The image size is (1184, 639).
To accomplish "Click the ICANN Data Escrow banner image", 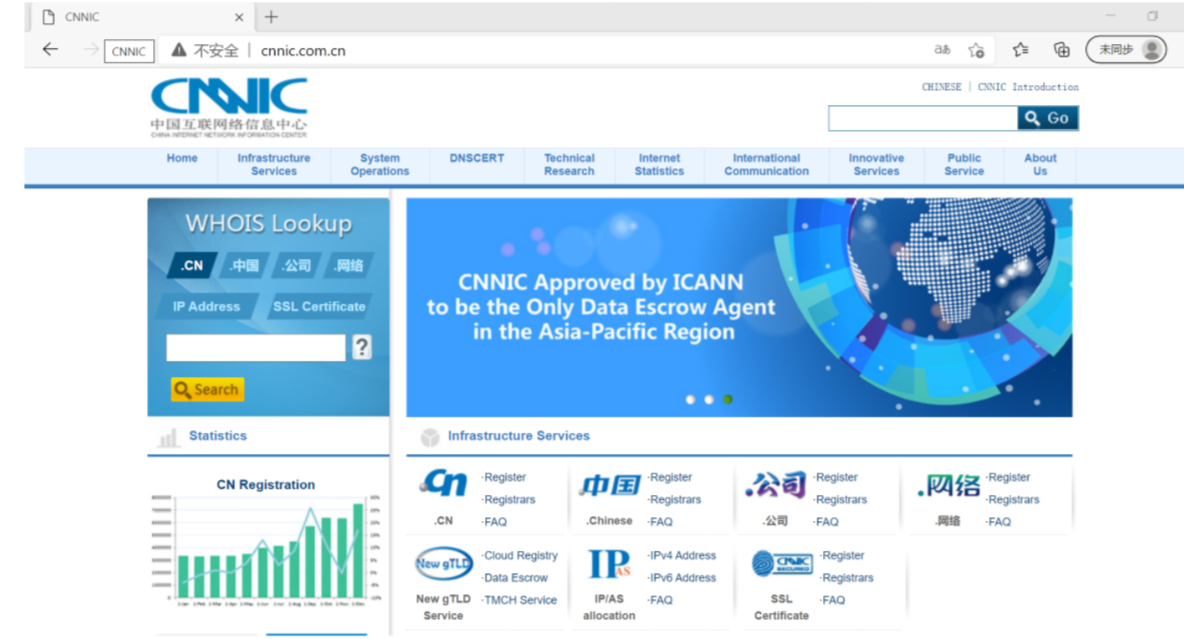I will (x=739, y=307).
